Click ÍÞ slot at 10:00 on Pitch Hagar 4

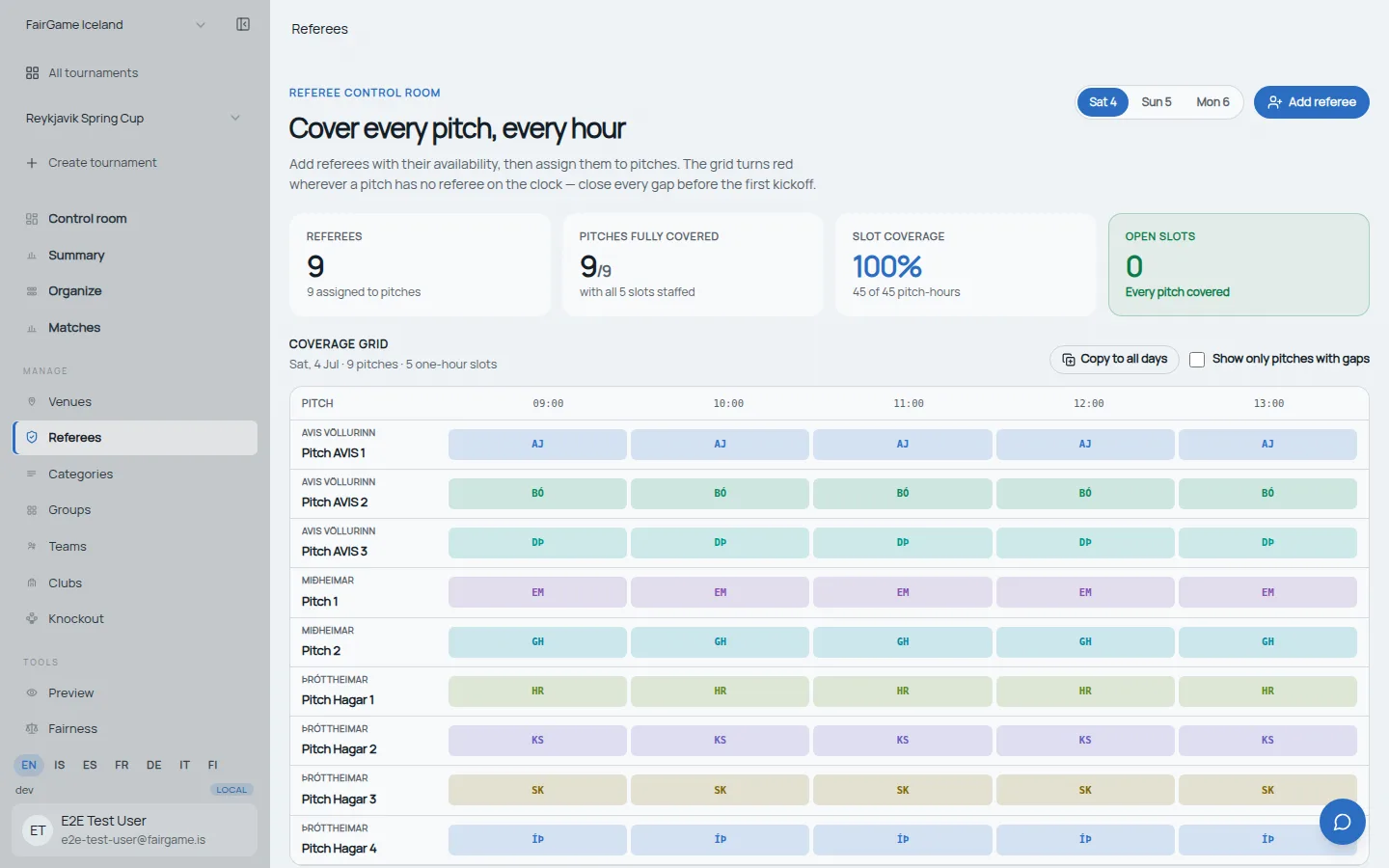pyautogui.click(x=720, y=840)
